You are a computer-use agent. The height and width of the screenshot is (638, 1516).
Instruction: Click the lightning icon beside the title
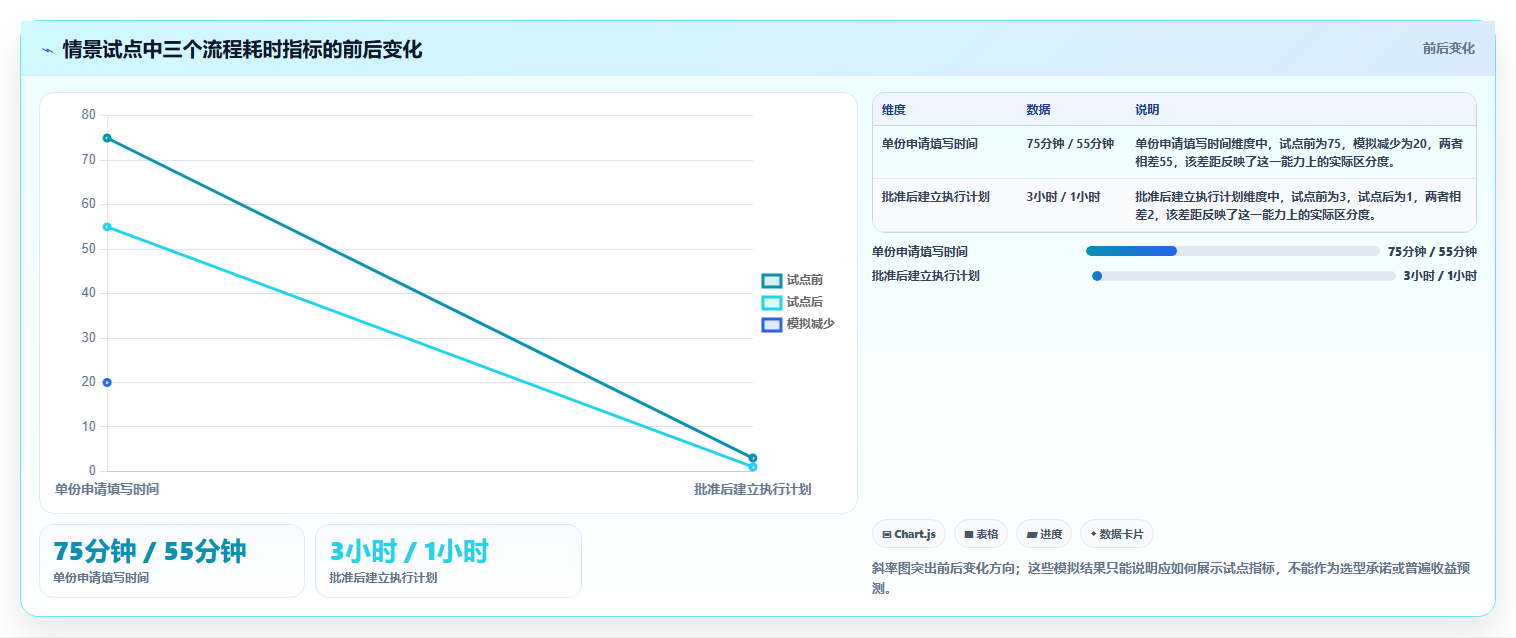click(47, 50)
